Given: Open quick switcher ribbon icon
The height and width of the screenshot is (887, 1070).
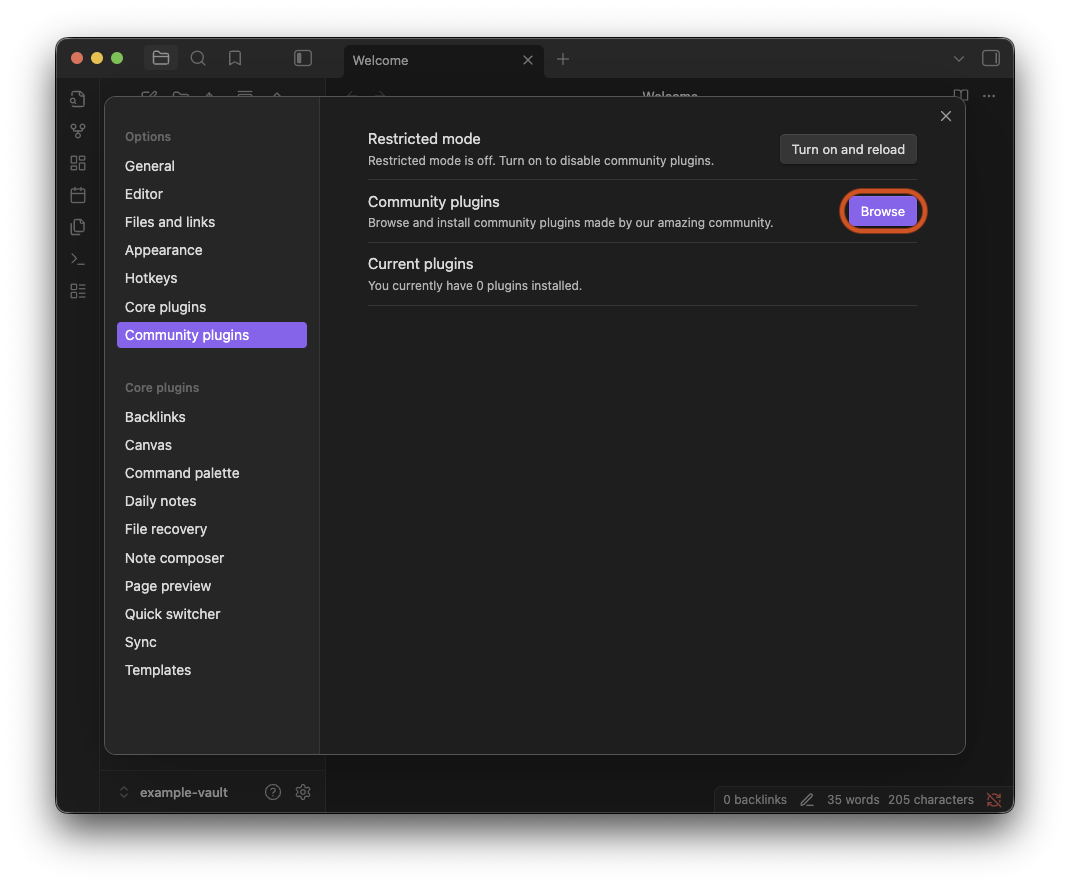Looking at the screenshot, I should tap(78, 99).
